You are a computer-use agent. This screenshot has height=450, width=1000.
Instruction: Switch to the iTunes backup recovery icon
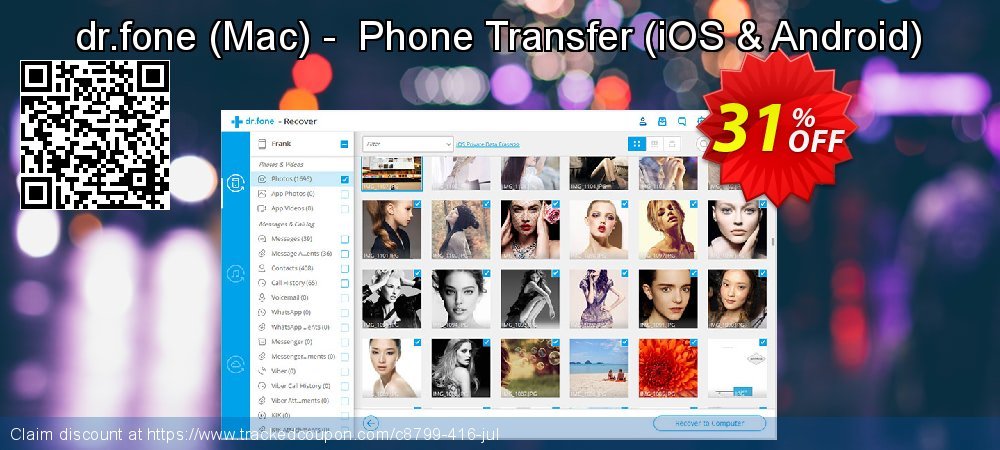[235, 274]
